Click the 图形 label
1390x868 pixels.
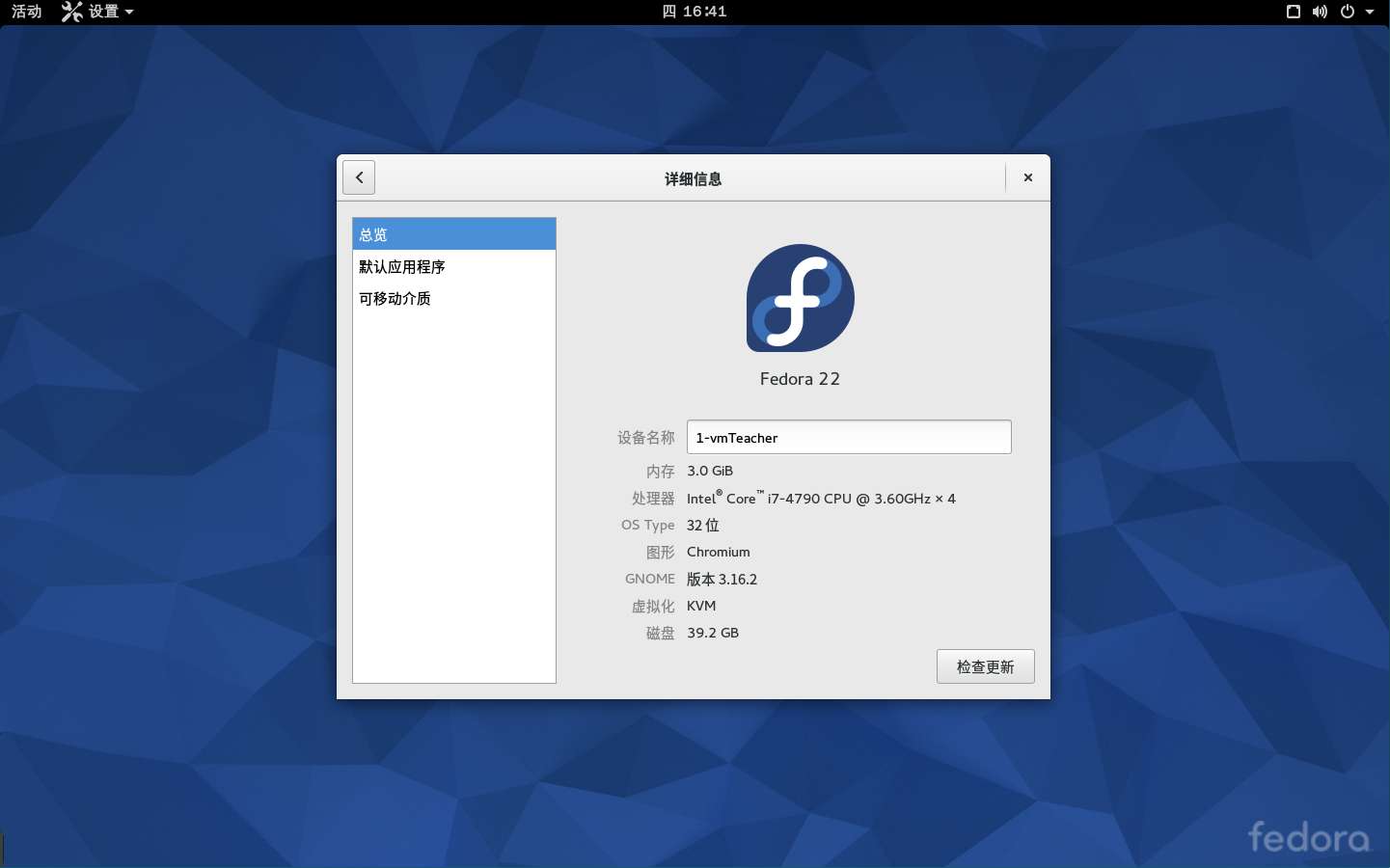661,552
